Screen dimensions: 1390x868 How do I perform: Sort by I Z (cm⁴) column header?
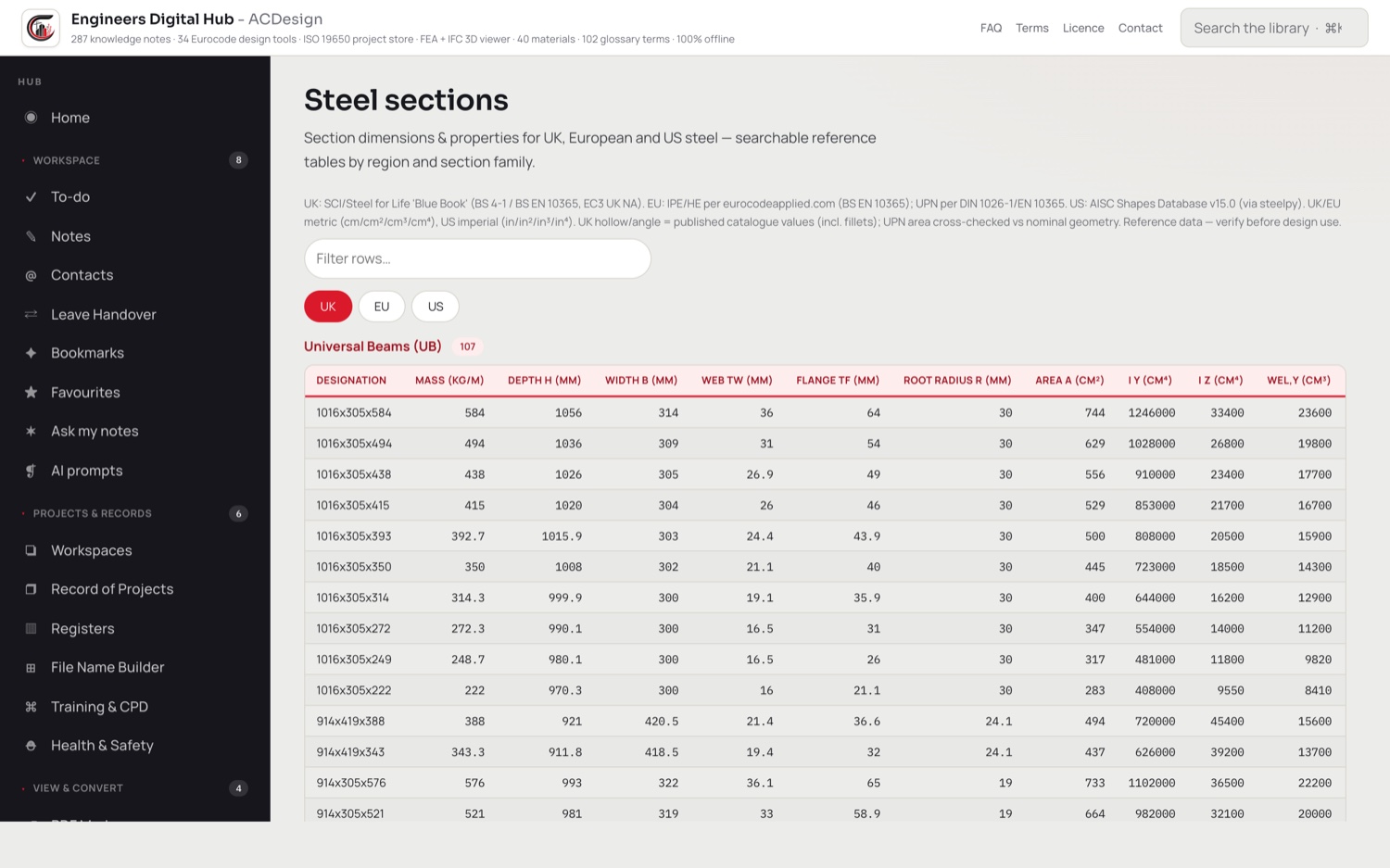click(1220, 380)
